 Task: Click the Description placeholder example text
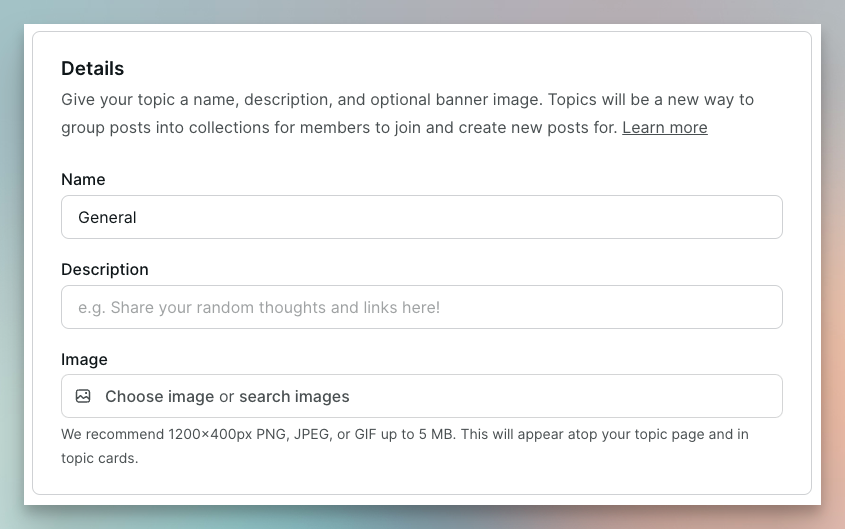tap(258, 307)
